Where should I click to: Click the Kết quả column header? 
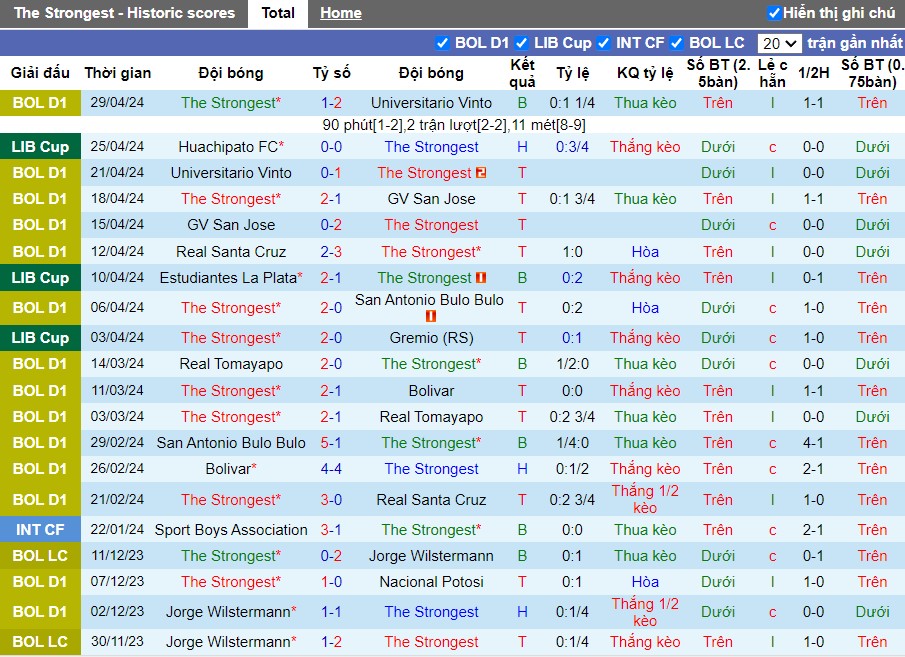click(522, 73)
